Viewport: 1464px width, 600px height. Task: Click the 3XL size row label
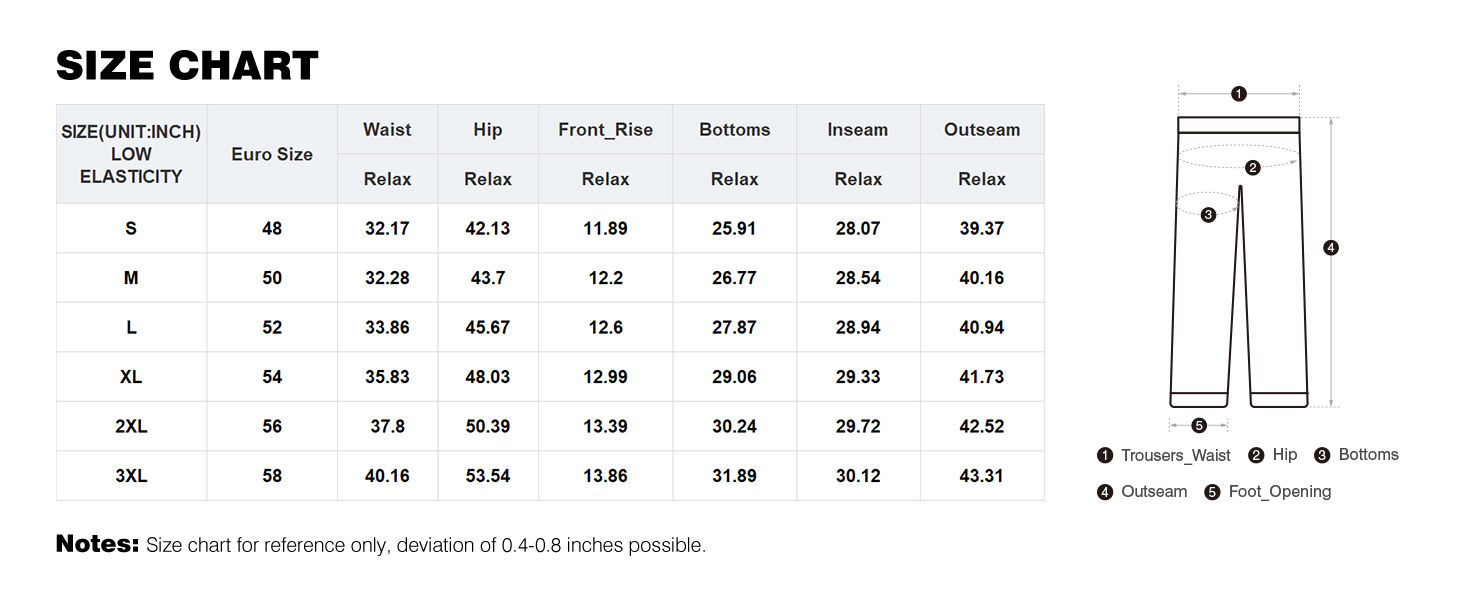coord(131,476)
